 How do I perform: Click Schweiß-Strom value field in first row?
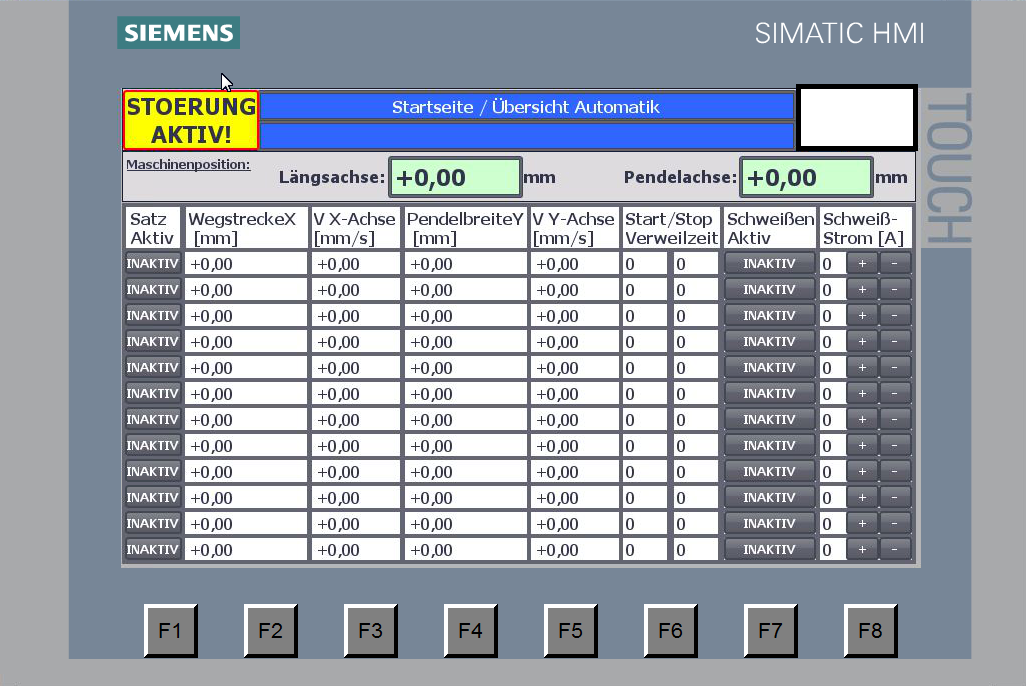coord(832,263)
